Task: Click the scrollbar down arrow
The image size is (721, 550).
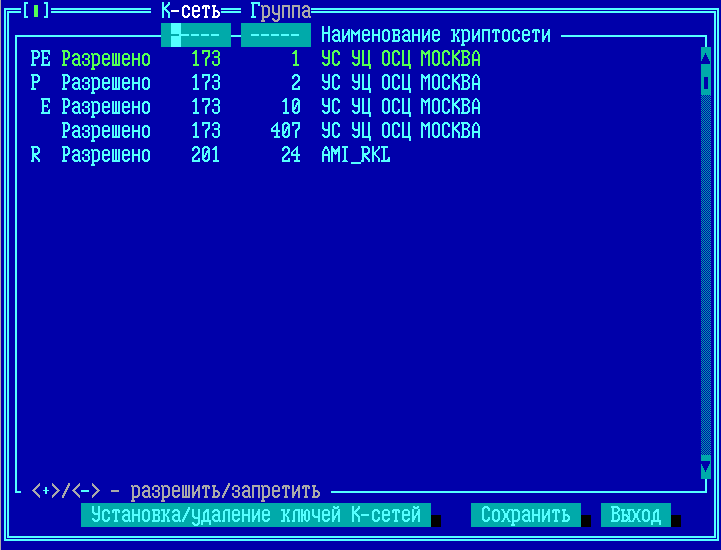Action: 706,468
